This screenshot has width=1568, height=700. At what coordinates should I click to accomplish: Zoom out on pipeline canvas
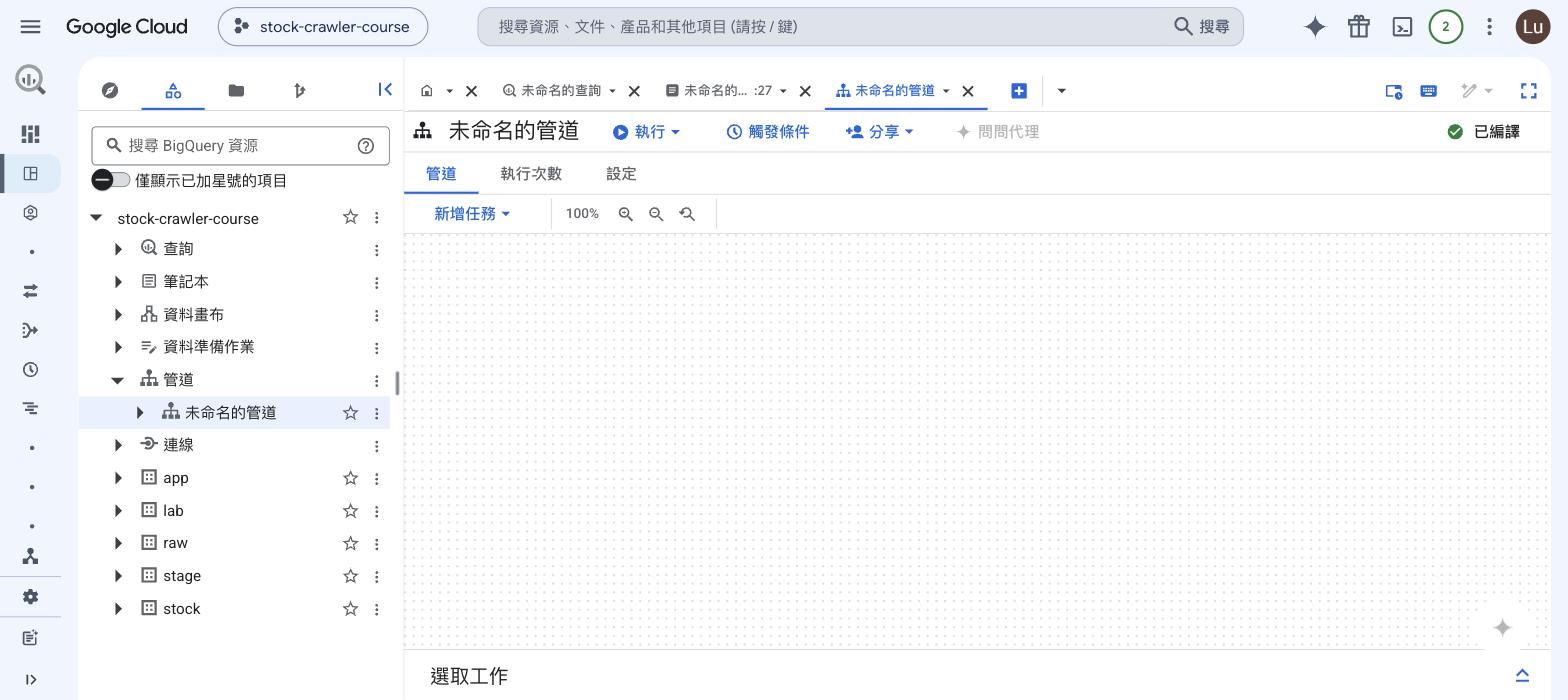[x=656, y=214]
